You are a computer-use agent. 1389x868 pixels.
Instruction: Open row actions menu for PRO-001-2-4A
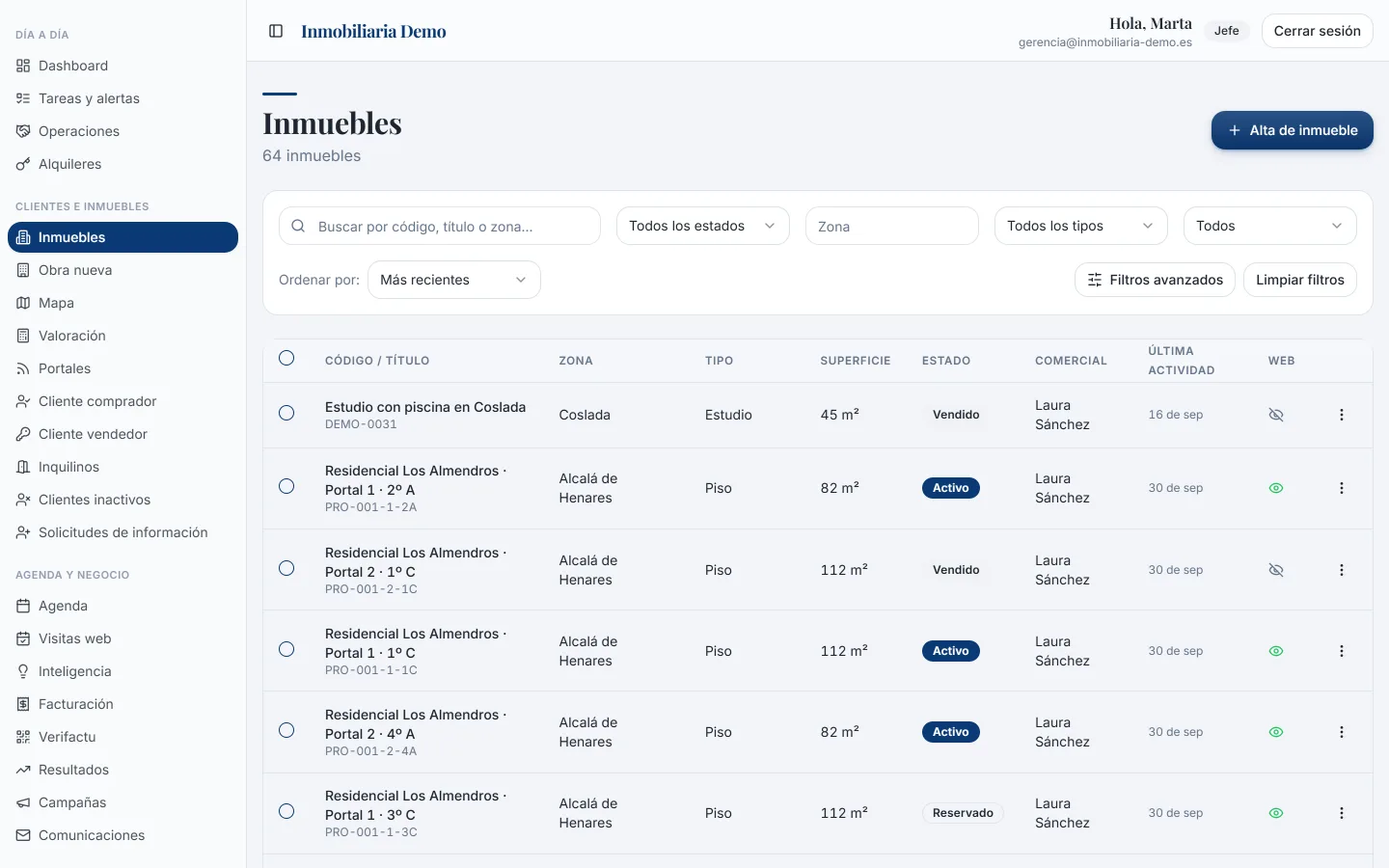pos(1341,732)
